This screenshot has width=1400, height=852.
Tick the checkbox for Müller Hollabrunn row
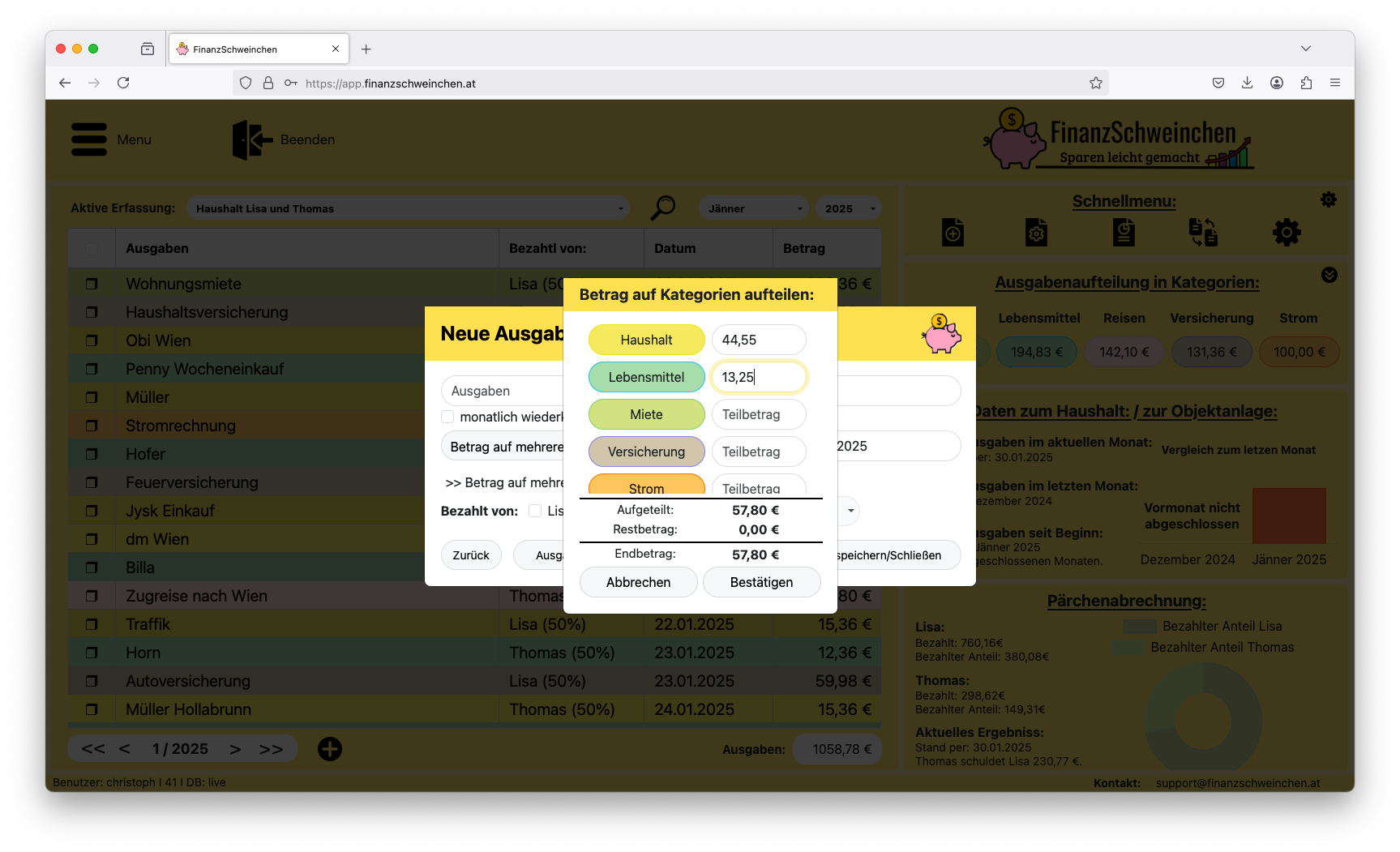(92, 709)
